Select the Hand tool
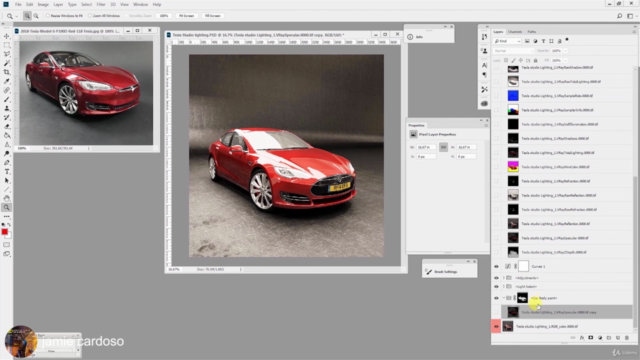Image resolution: width=640 pixels, height=360 pixels. 7,198
